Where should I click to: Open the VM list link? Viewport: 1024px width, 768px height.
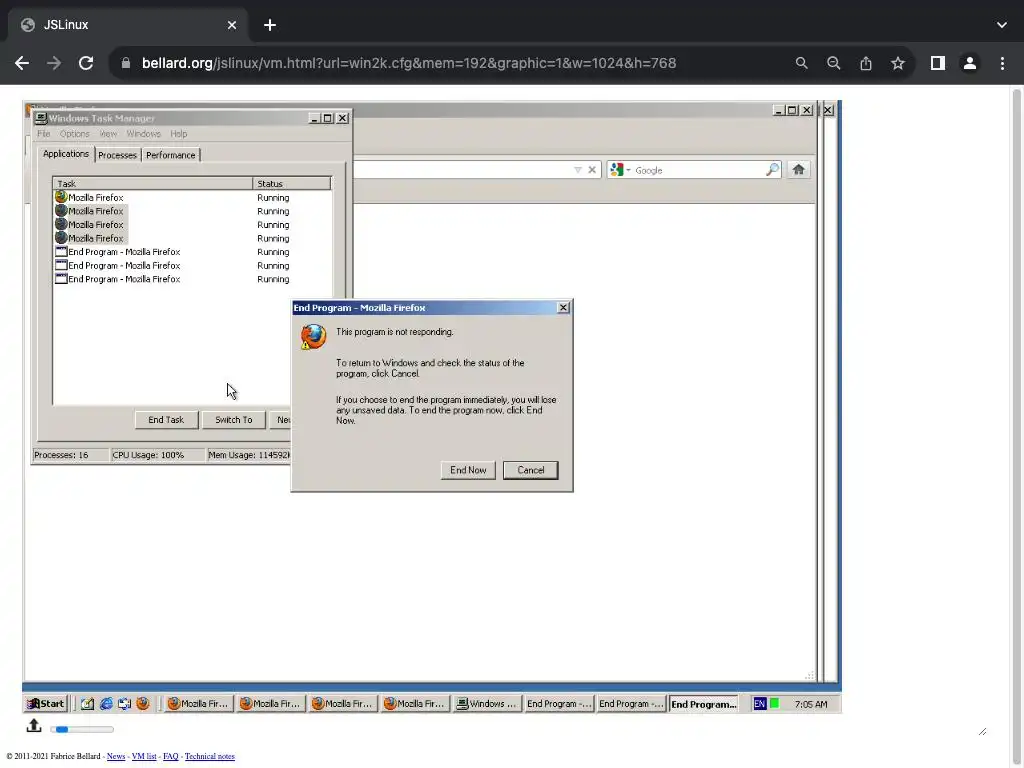click(x=144, y=756)
